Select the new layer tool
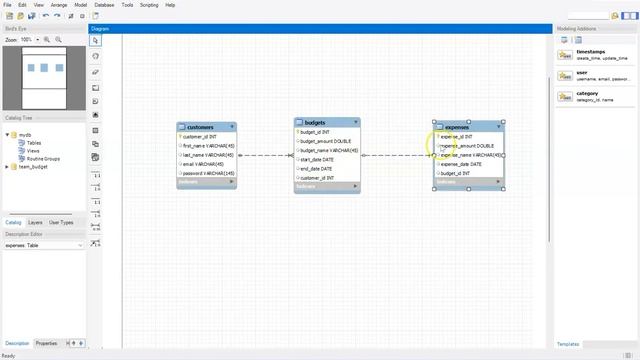 coord(96,88)
